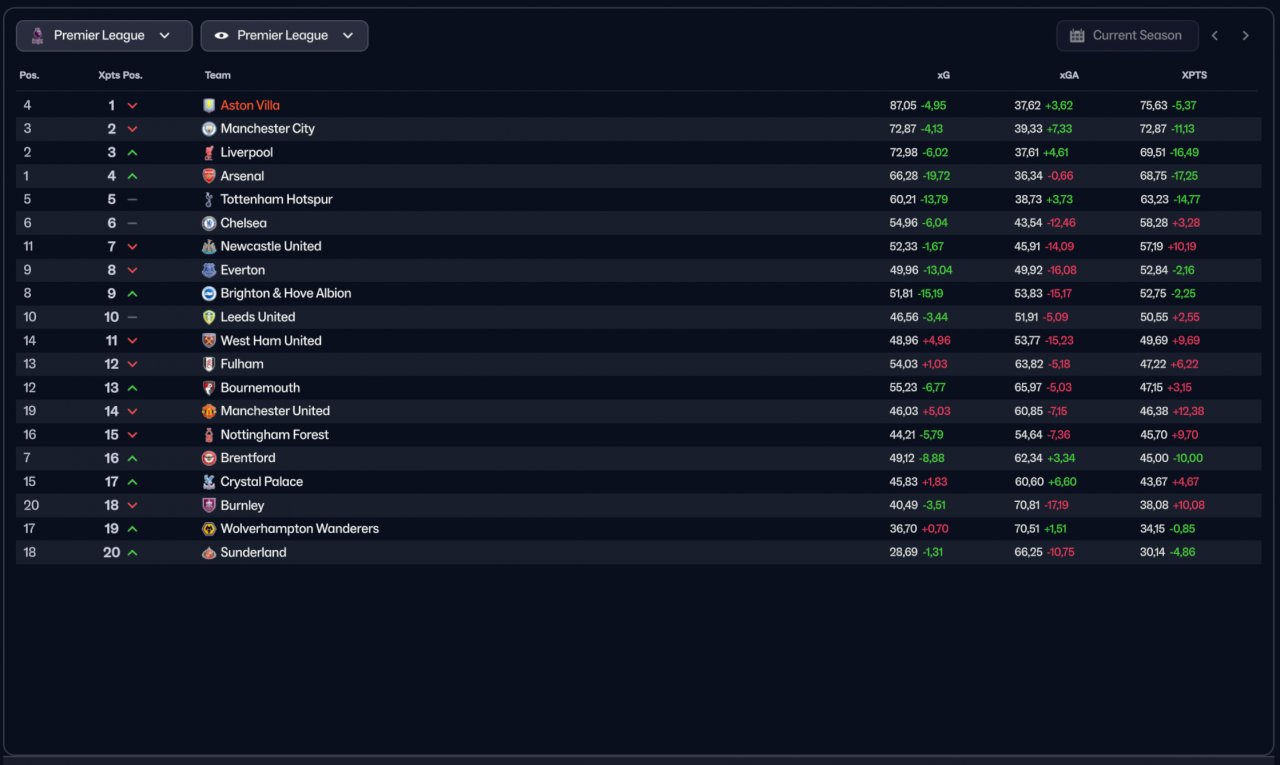This screenshot has height=765, width=1280.
Task: Click the Leeds United club crest
Action: click(x=209, y=317)
